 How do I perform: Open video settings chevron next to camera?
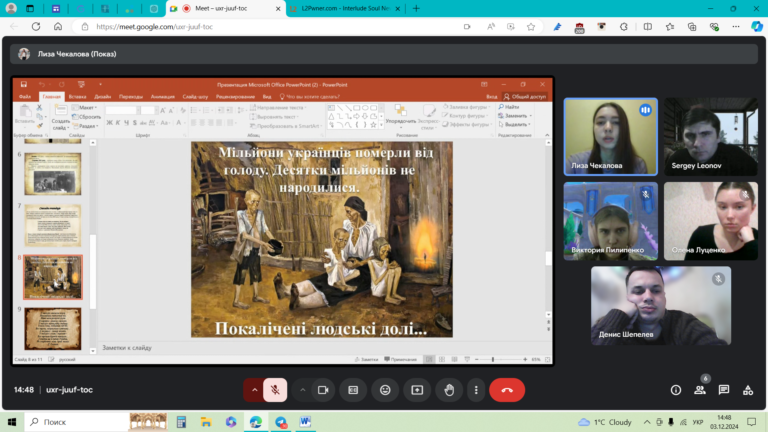point(302,390)
